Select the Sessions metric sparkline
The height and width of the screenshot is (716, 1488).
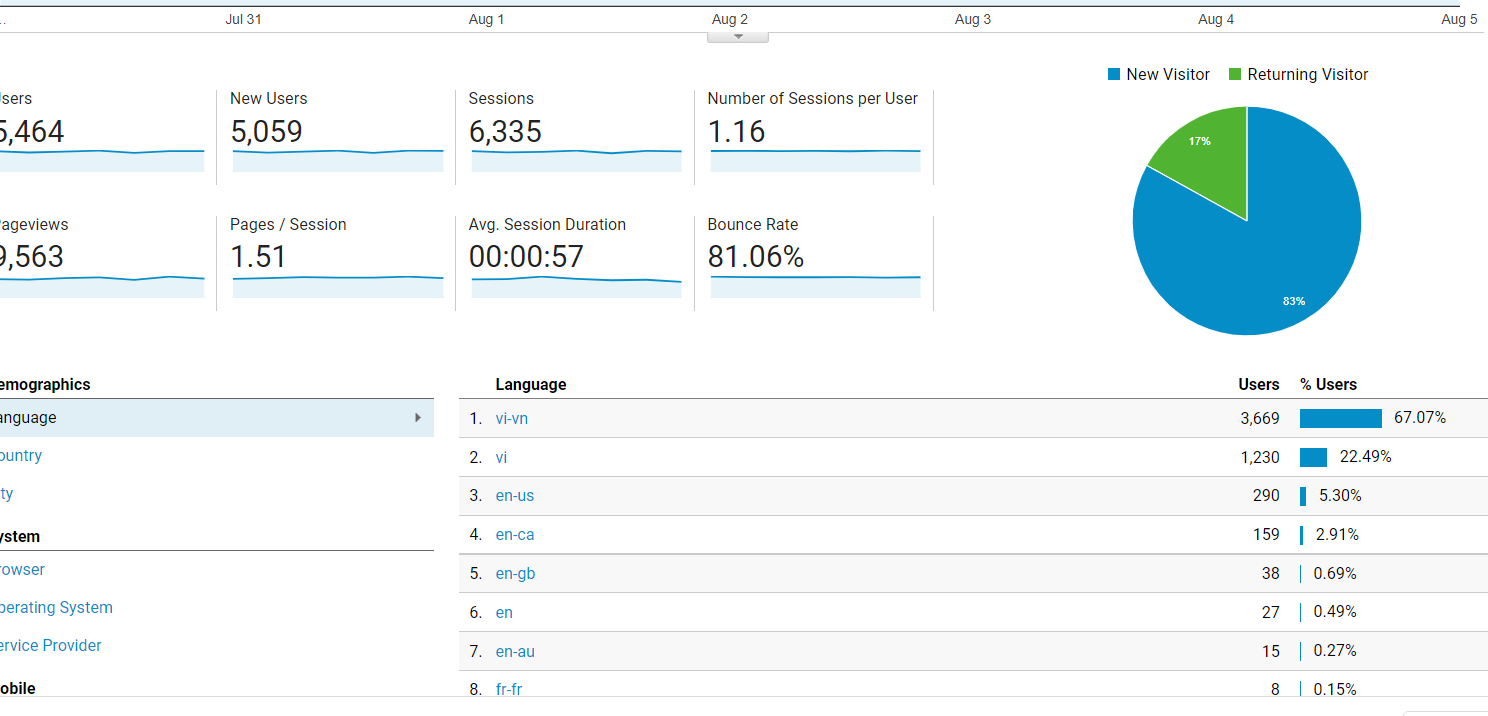[576, 160]
